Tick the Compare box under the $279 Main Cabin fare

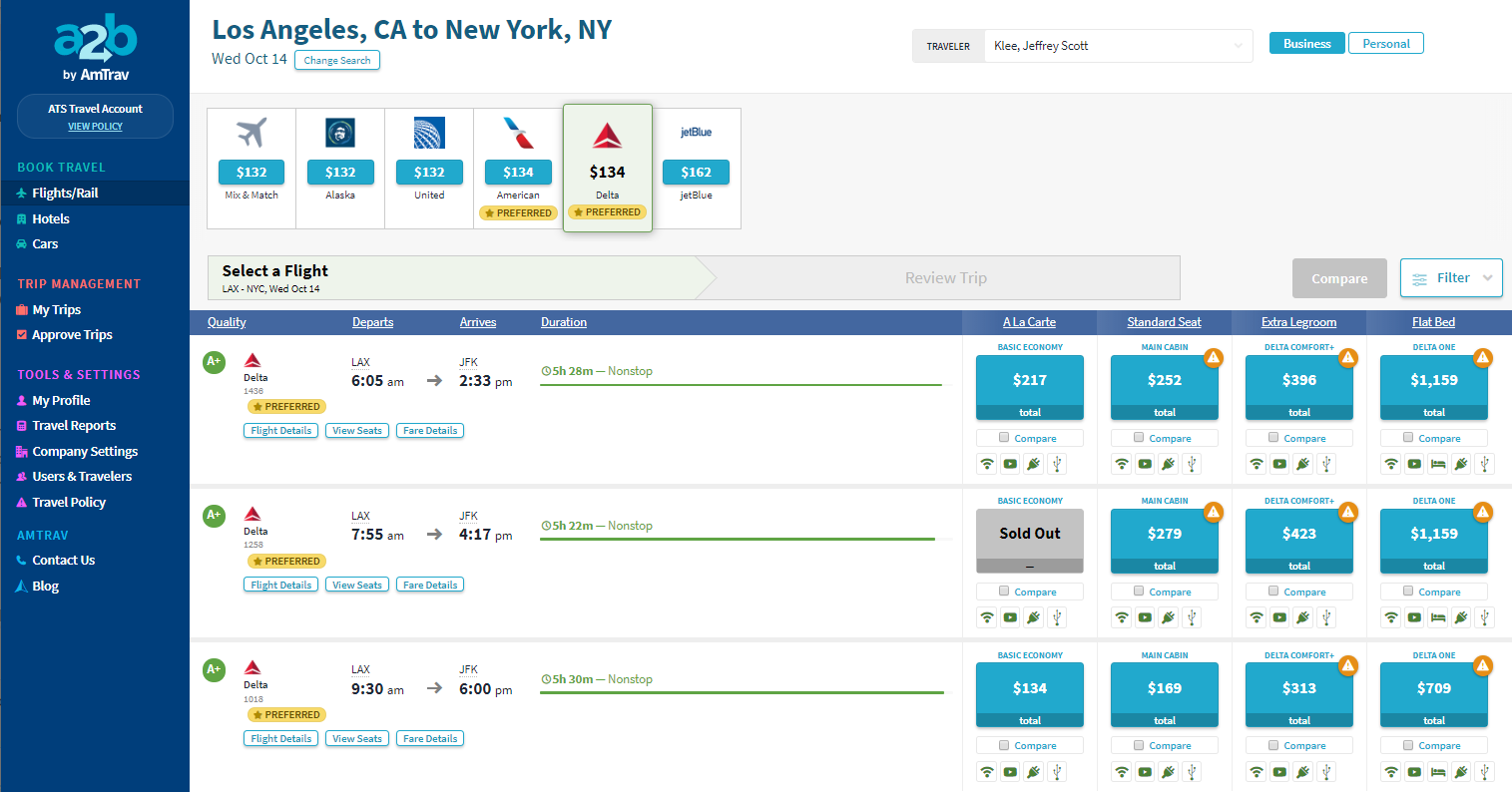tap(1140, 592)
